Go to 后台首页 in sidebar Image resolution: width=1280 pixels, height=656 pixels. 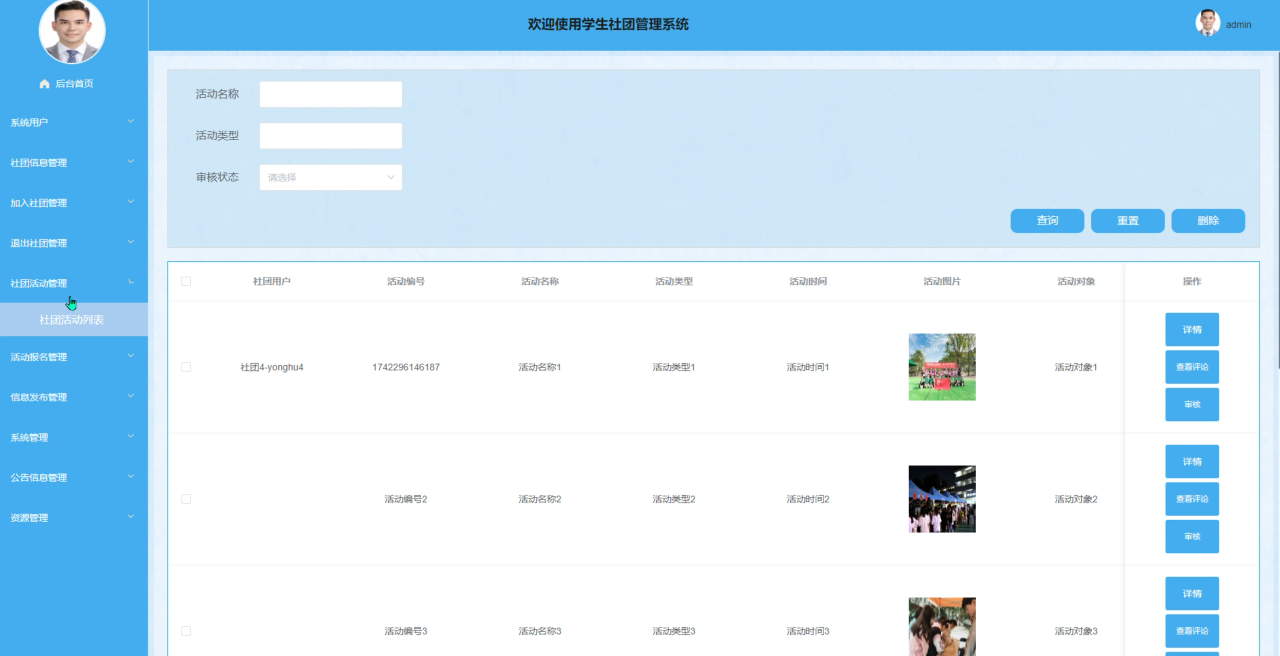(74, 84)
